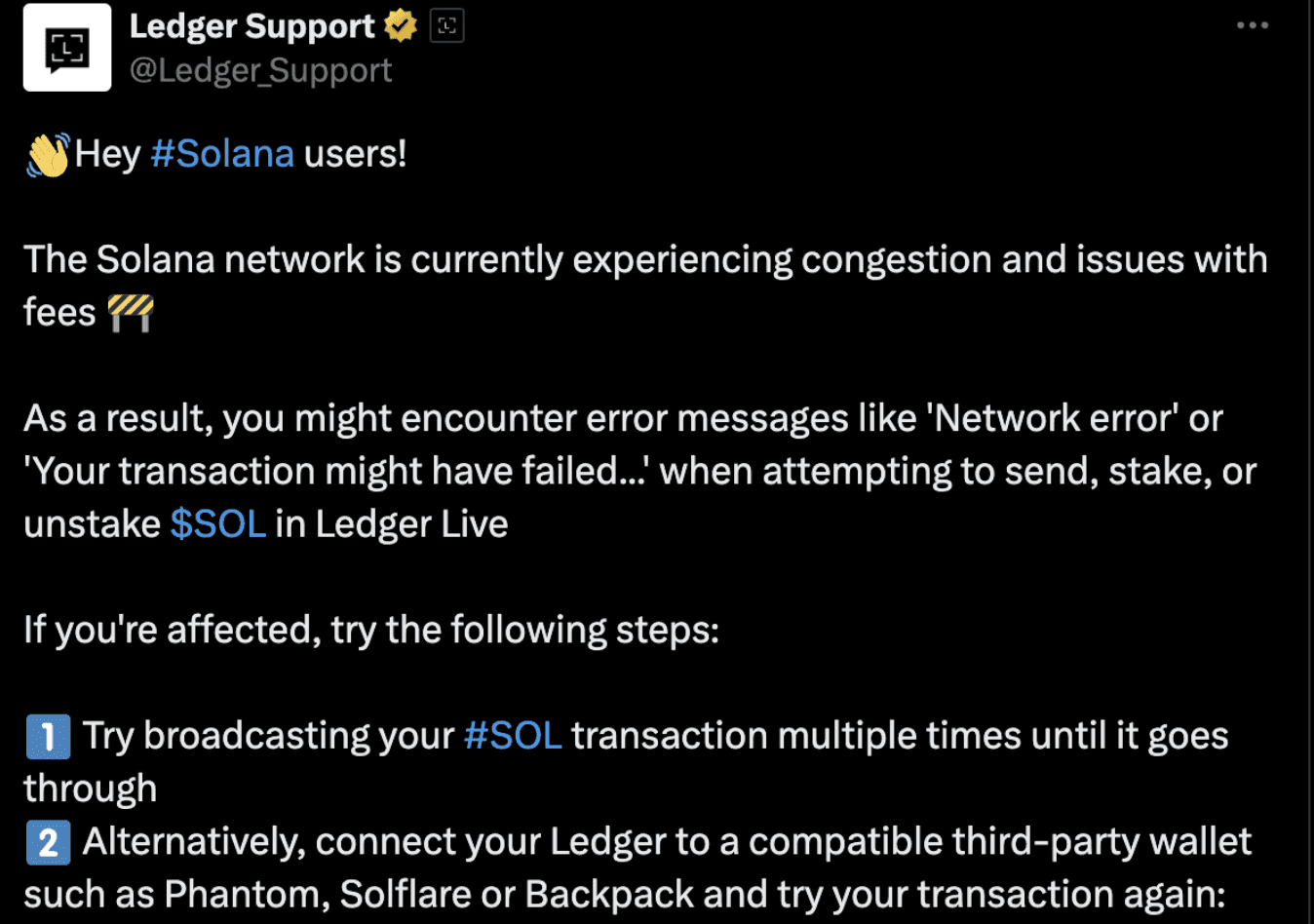Image resolution: width=1314 pixels, height=924 pixels.
Task: Open the three-dot more options menu
Action: click(x=1252, y=25)
